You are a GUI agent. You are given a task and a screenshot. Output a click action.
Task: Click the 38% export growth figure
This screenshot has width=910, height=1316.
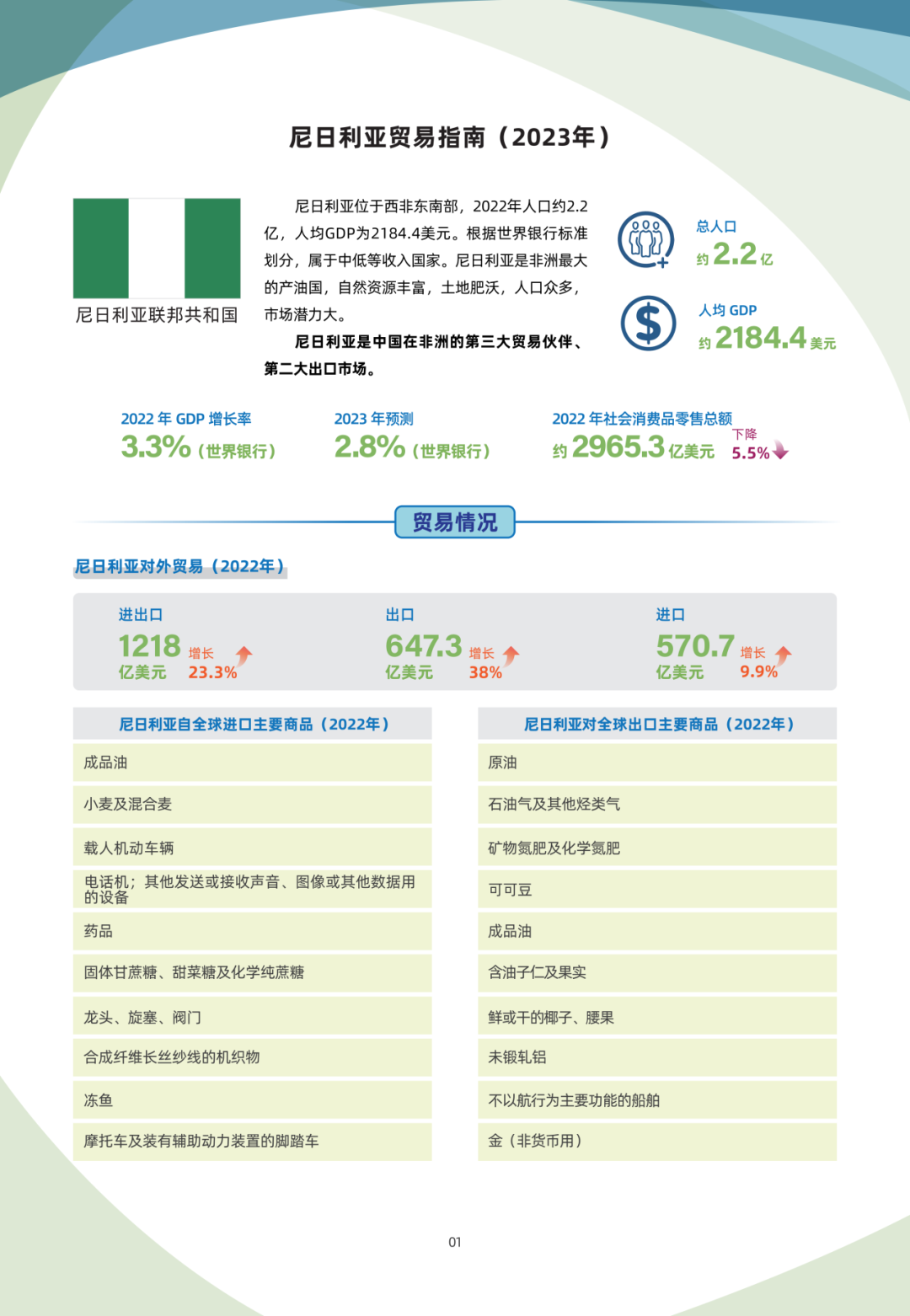(x=485, y=672)
